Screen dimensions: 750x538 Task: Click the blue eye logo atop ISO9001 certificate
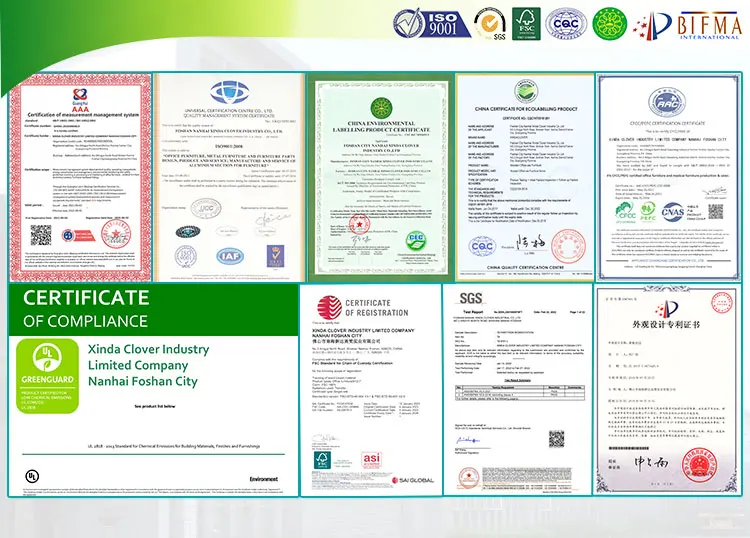(x=229, y=92)
